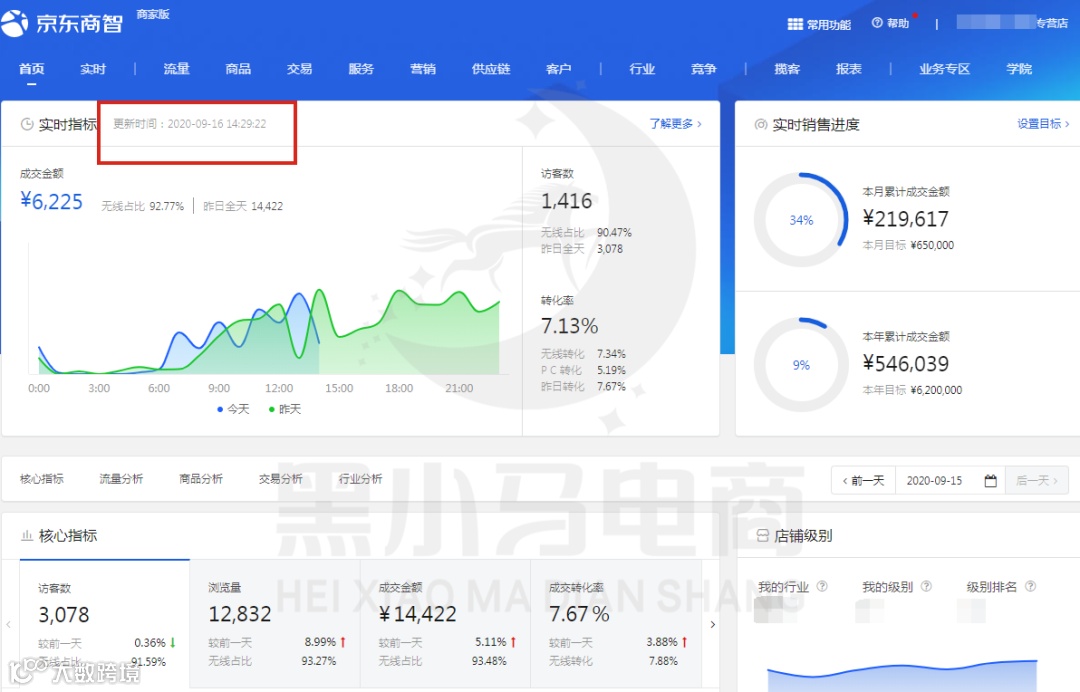Select the 浏览量 12,832 metric card

point(275,625)
